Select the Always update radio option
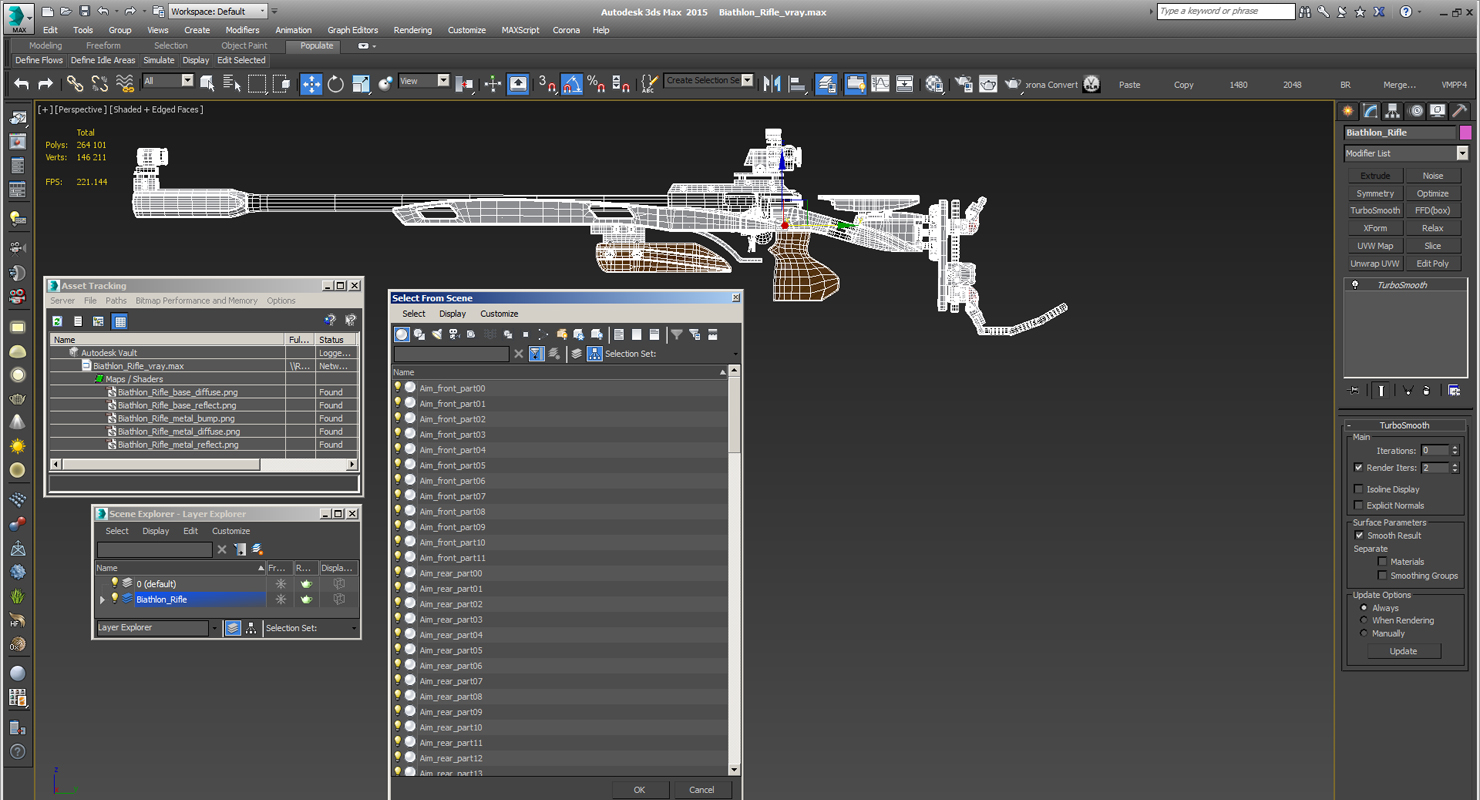The image size is (1480, 800). coord(1363,607)
